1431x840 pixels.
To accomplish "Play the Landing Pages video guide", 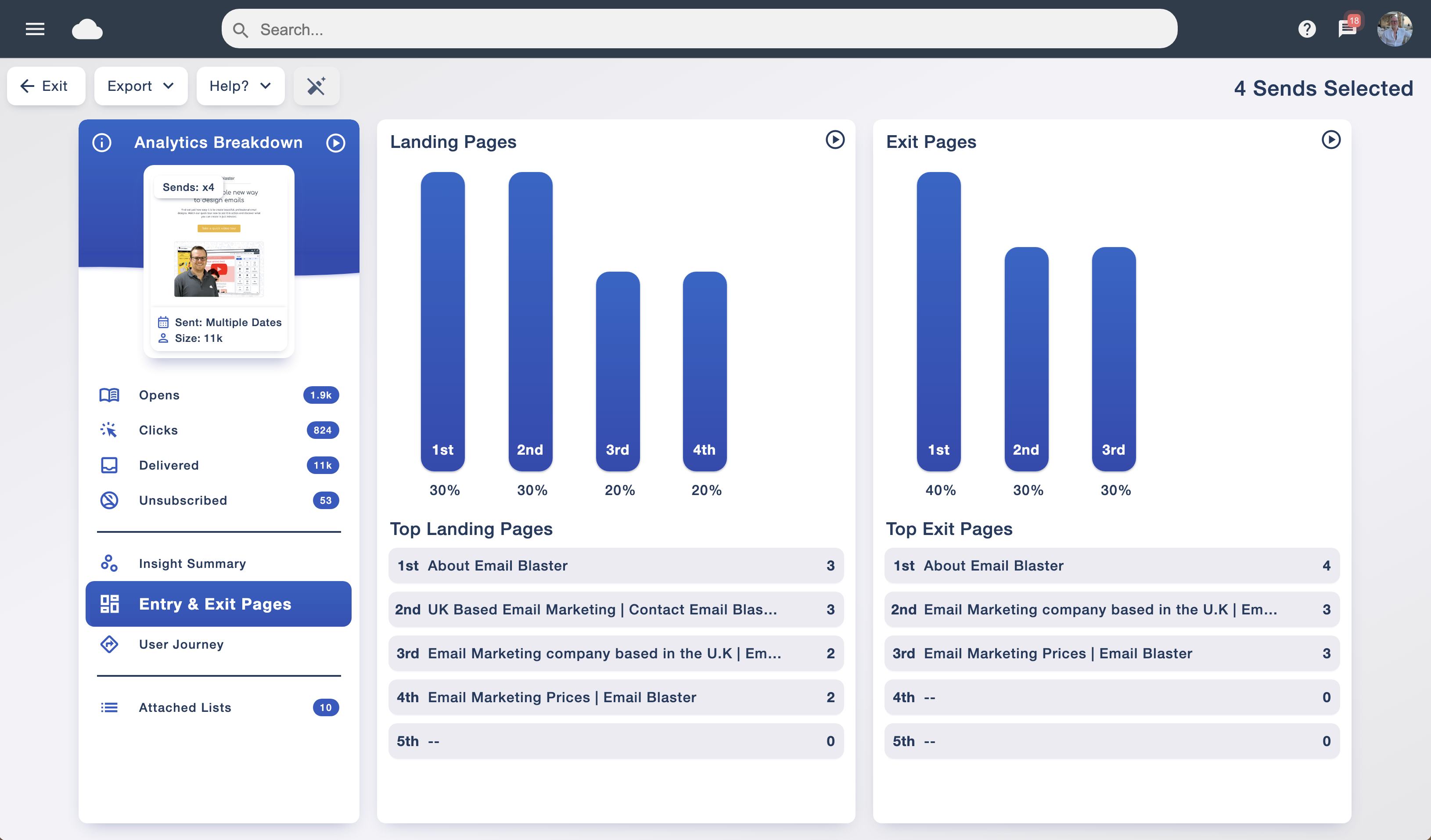I will tap(835, 140).
